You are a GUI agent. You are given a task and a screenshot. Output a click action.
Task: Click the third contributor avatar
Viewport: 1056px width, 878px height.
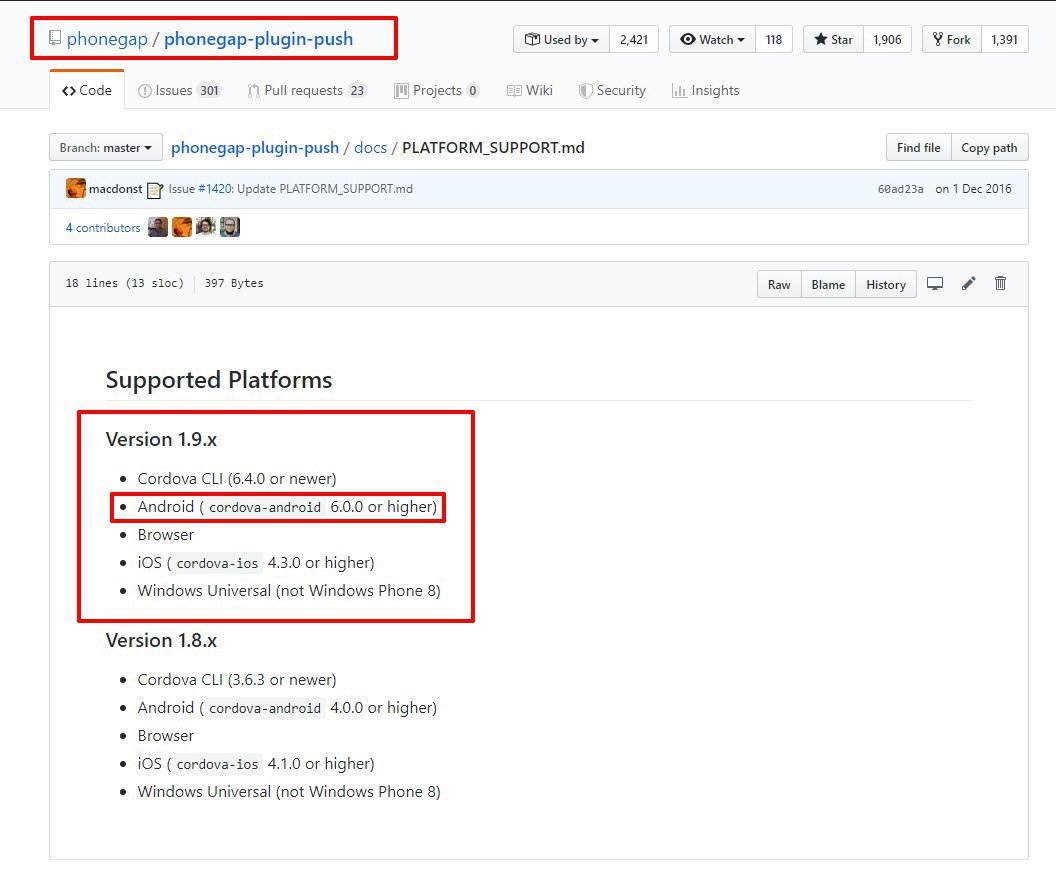(205, 227)
